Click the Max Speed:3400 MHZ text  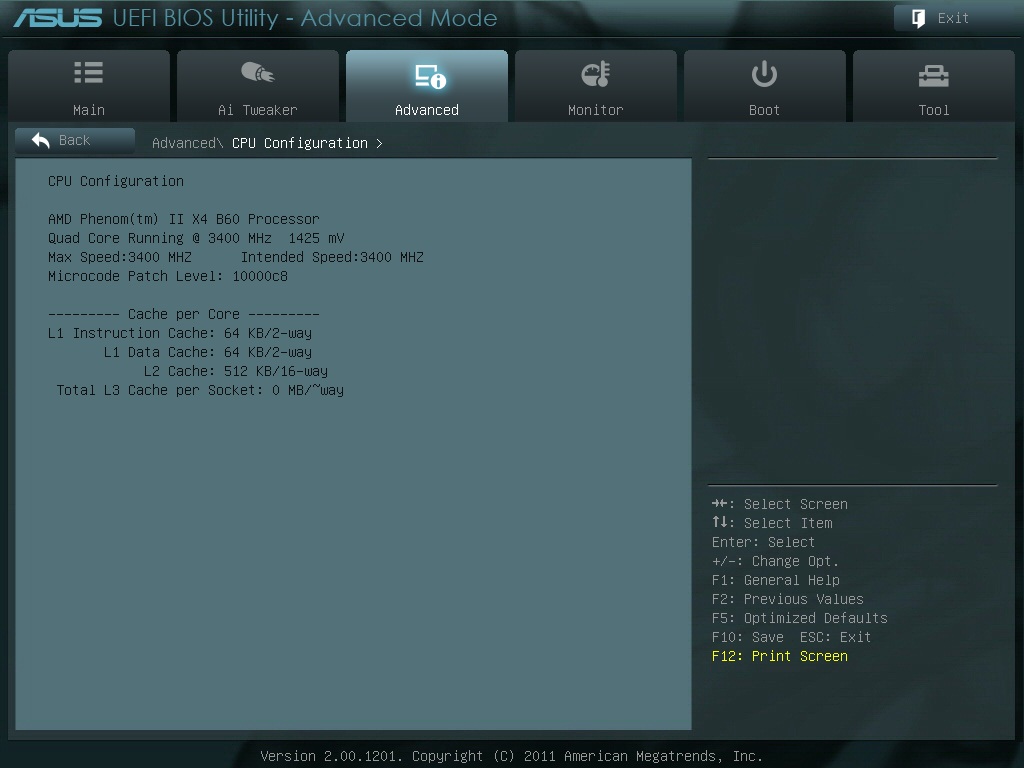(120, 257)
